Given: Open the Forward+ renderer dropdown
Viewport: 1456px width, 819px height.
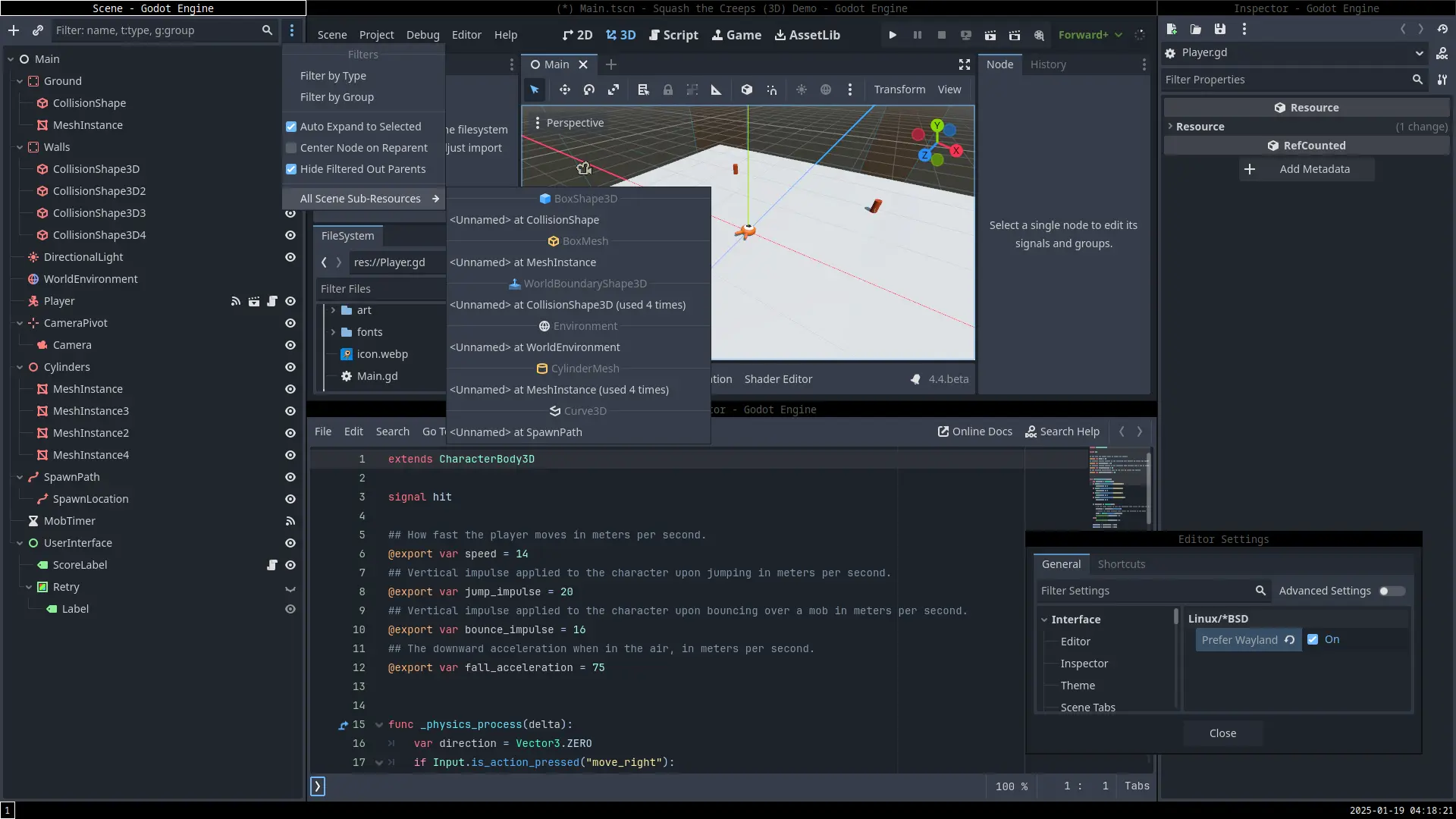Looking at the screenshot, I should pos(1090,35).
